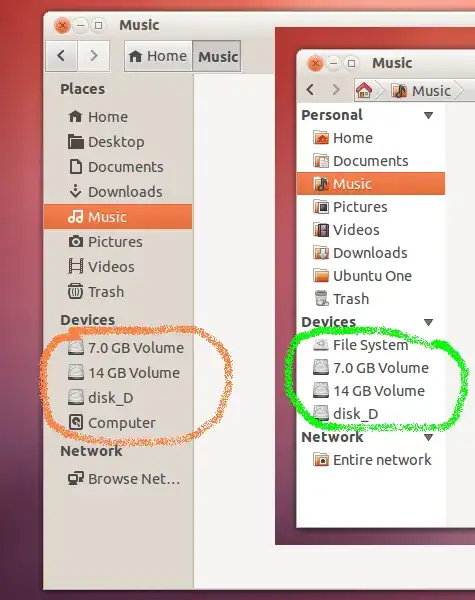
Task: Click the Ubuntu One folder icon
Action: (x=321, y=276)
